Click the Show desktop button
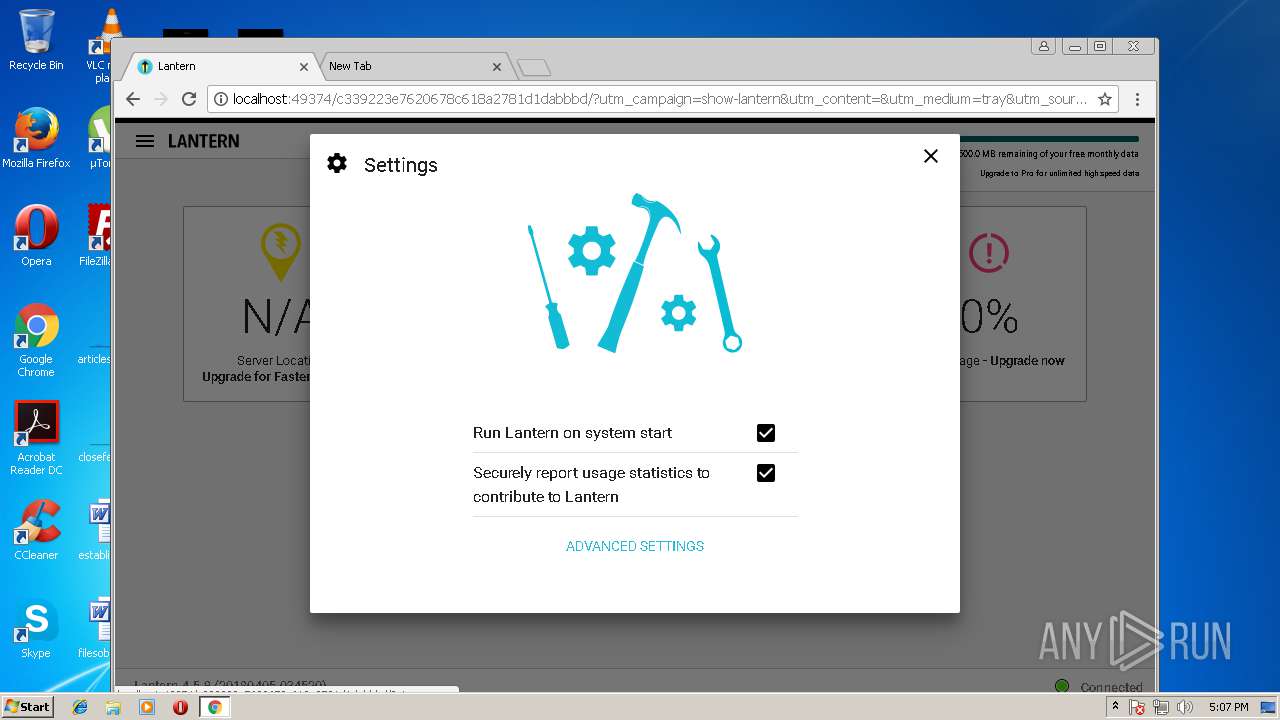 click(1268, 707)
